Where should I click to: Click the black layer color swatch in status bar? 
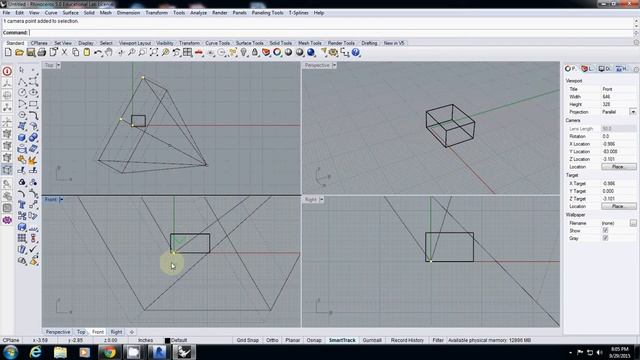pos(167,340)
